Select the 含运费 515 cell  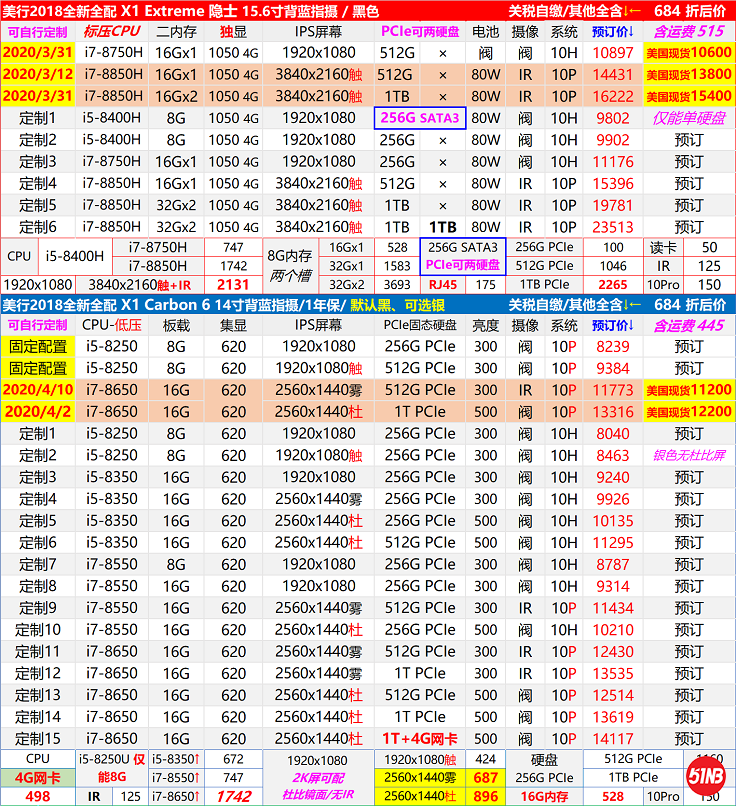point(688,31)
